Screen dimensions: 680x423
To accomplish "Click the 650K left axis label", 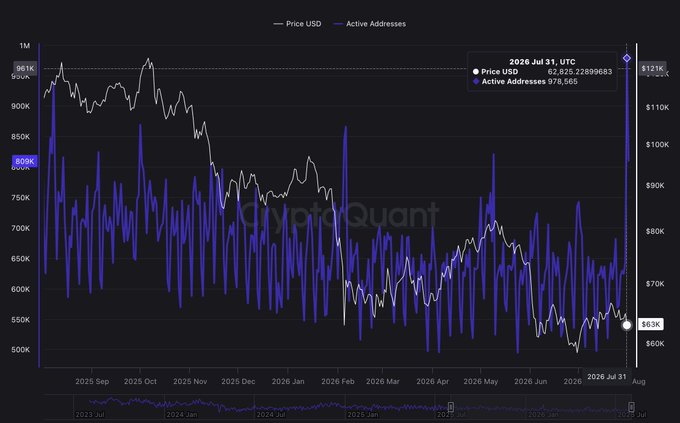I will click(x=20, y=259).
